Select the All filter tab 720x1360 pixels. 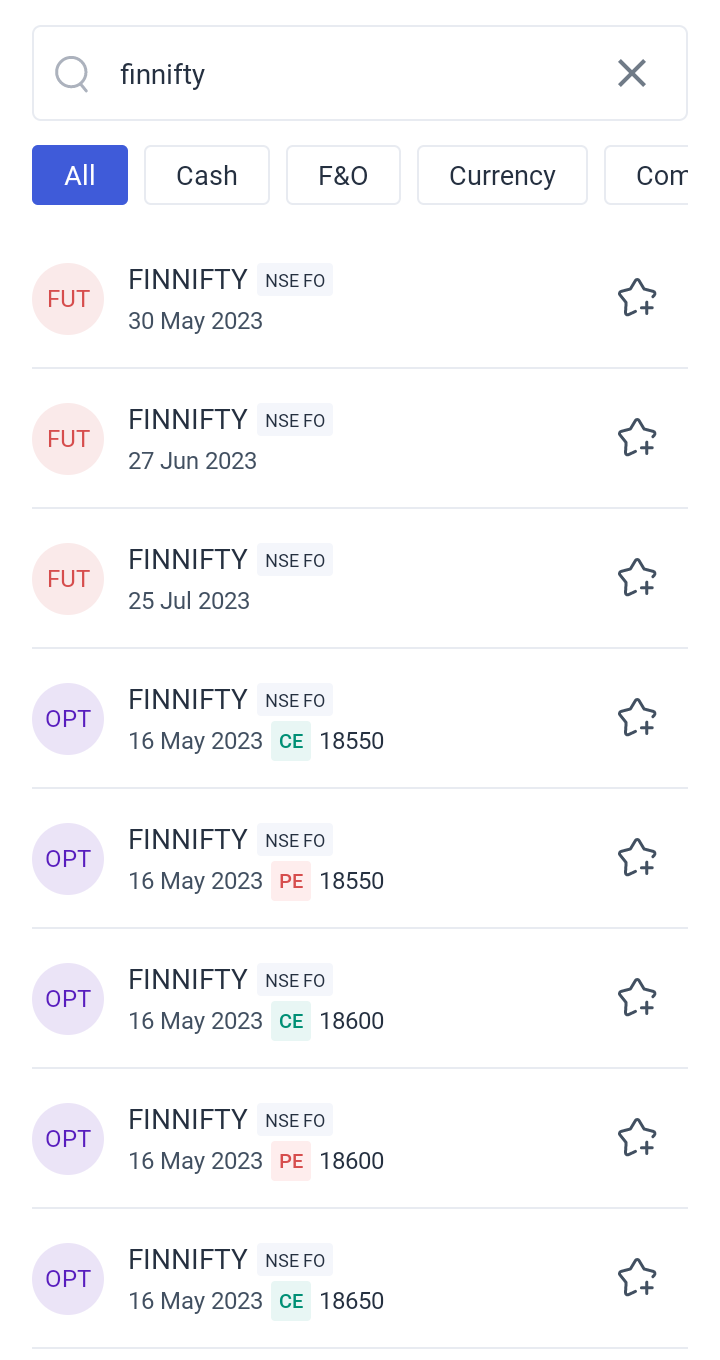[x=80, y=175]
